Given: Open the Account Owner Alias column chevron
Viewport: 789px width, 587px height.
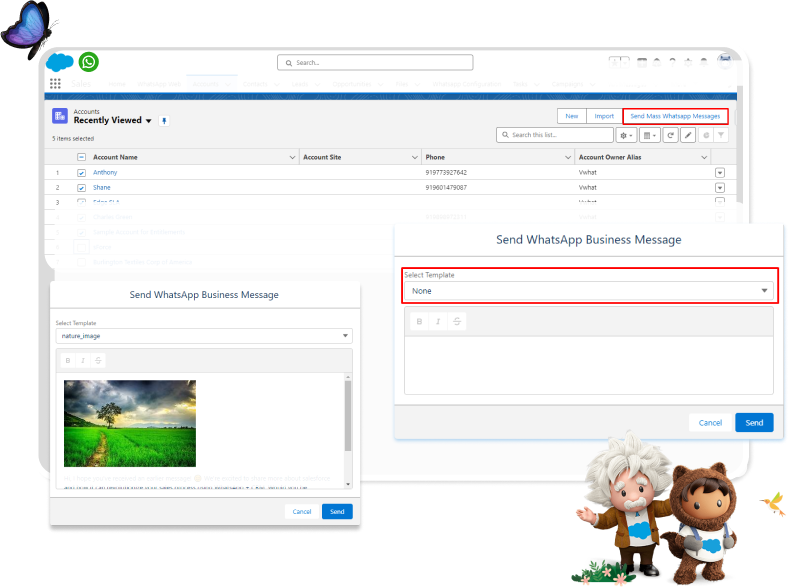Looking at the screenshot, I should click(704, 157).
